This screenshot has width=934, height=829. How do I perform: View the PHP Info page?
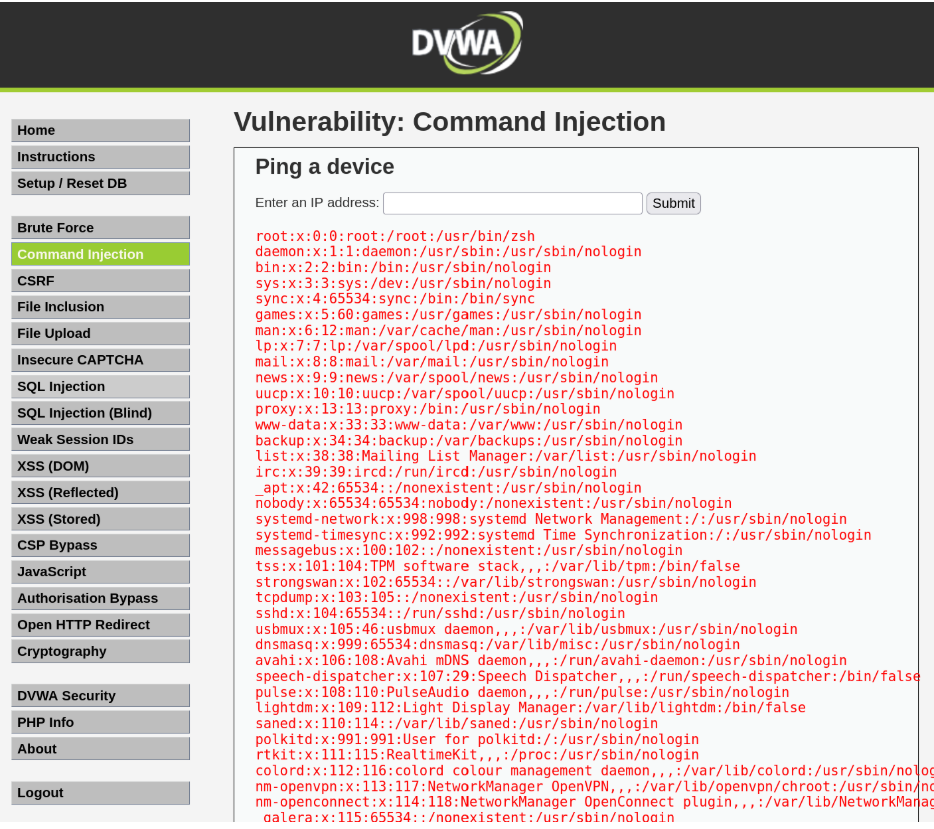[x=100, y=722]
